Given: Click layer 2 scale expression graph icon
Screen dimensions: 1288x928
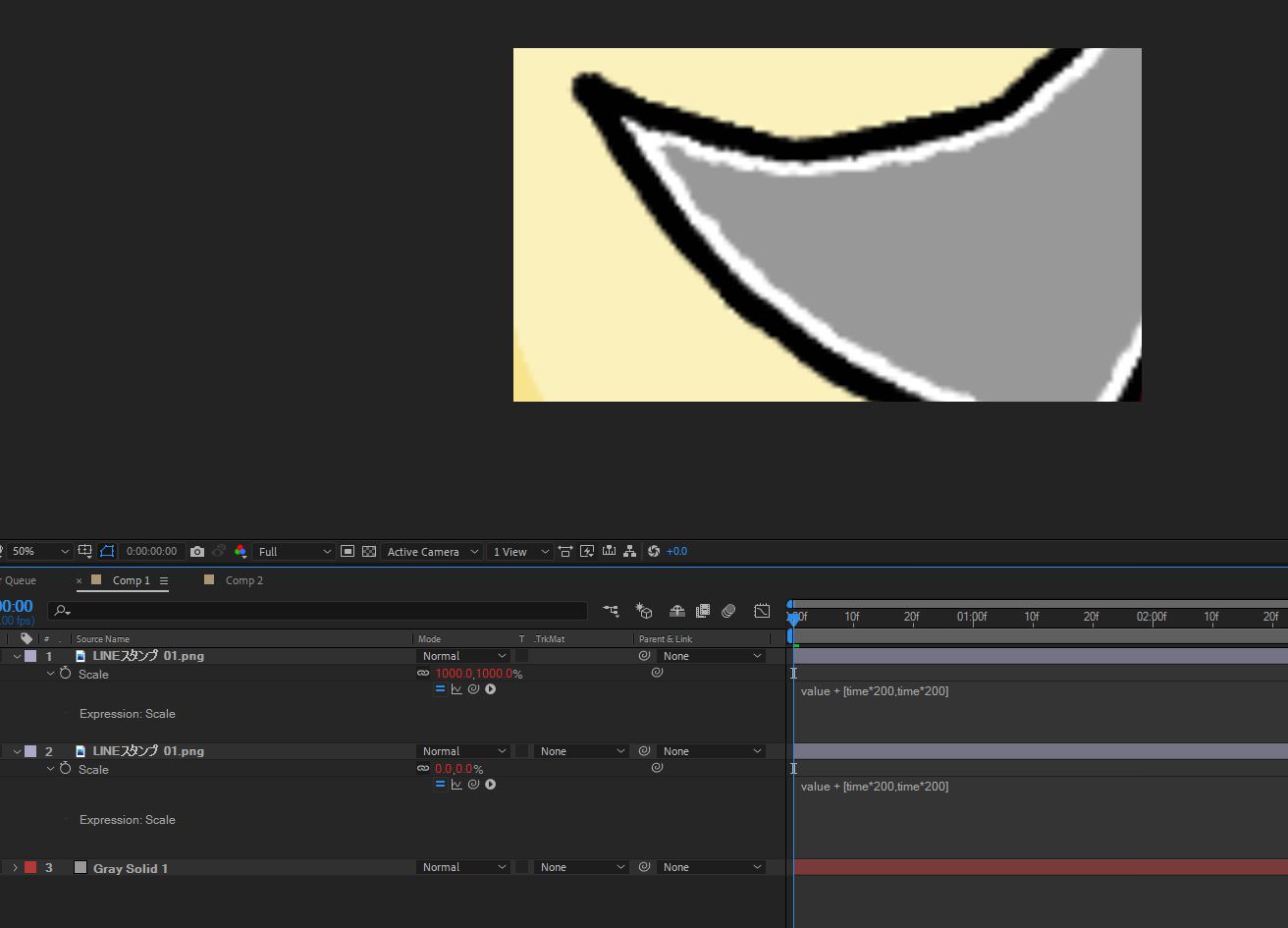Looking at the screenshot, I should pyautogui.click(x=456, y=785).
